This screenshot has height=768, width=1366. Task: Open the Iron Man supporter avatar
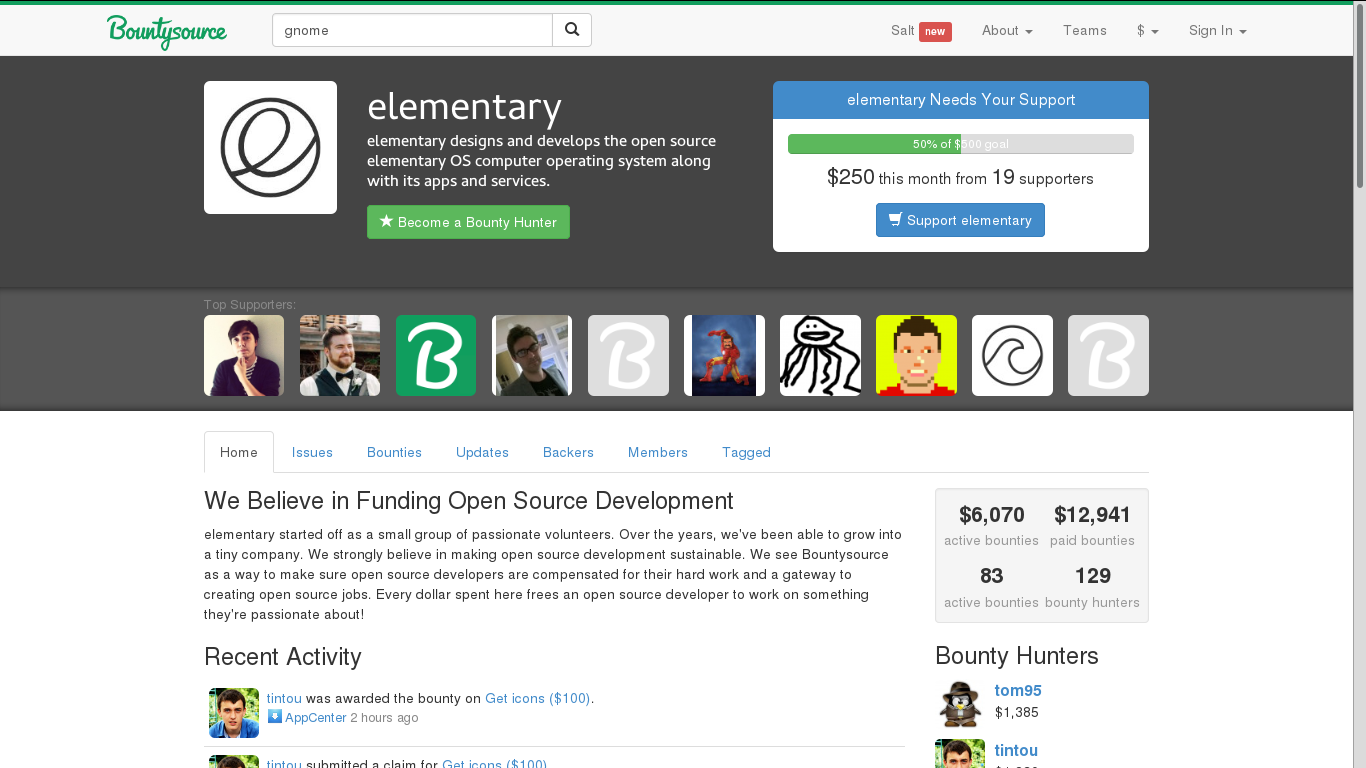724,355
